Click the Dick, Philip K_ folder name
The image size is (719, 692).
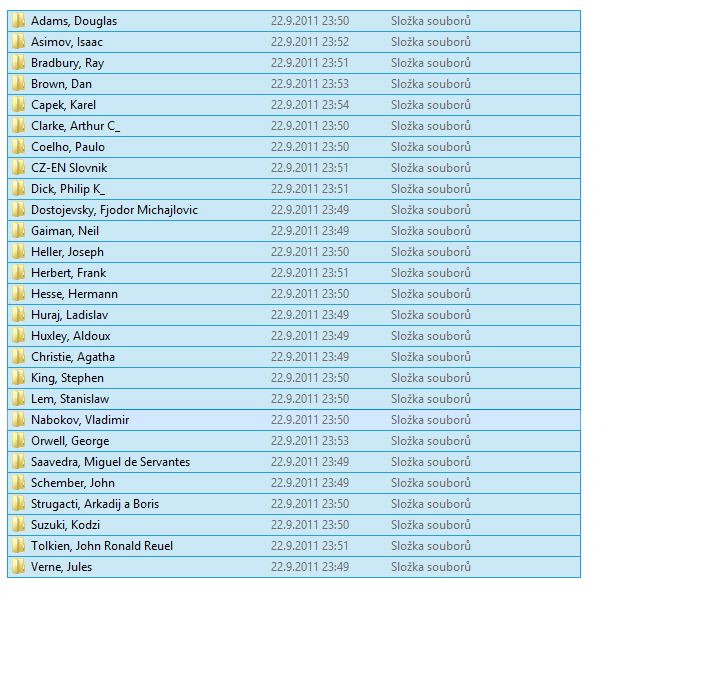point(67,189)
